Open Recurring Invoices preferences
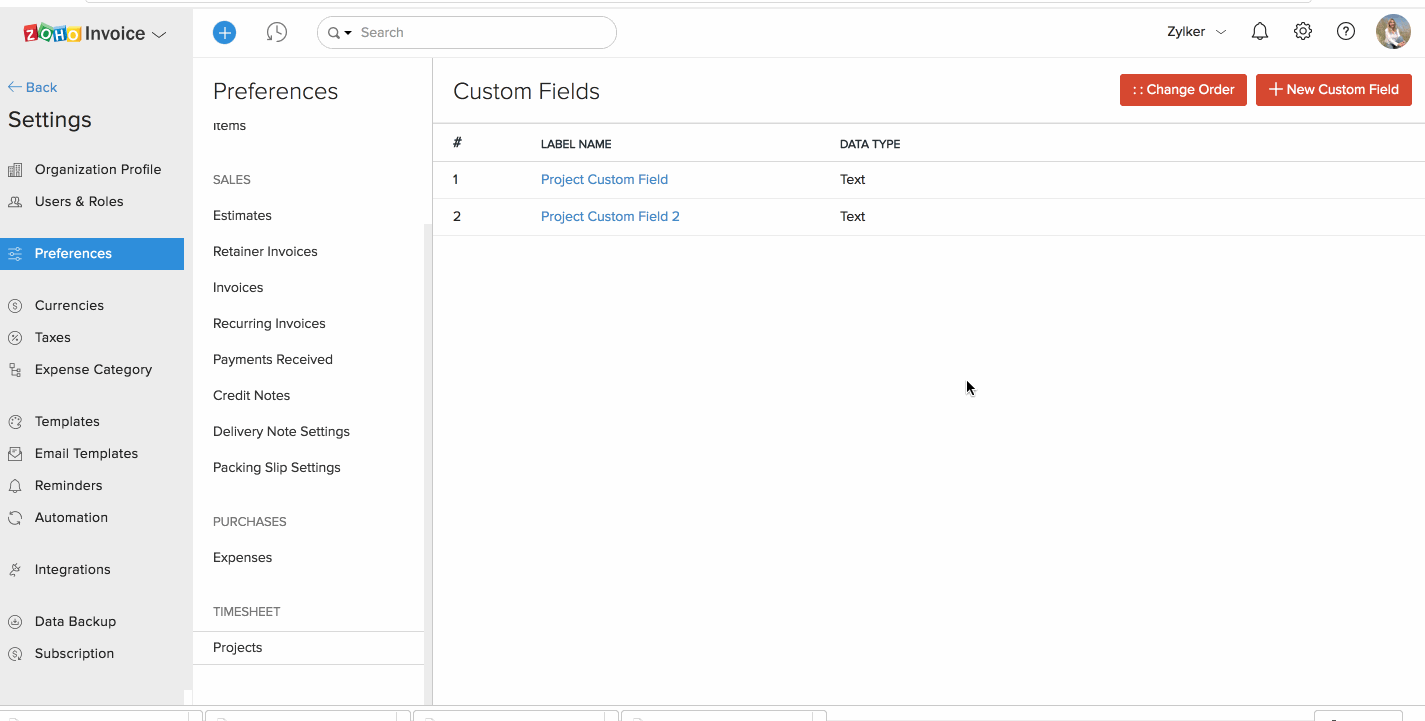The image size is (1425, 721). (269, 324)
